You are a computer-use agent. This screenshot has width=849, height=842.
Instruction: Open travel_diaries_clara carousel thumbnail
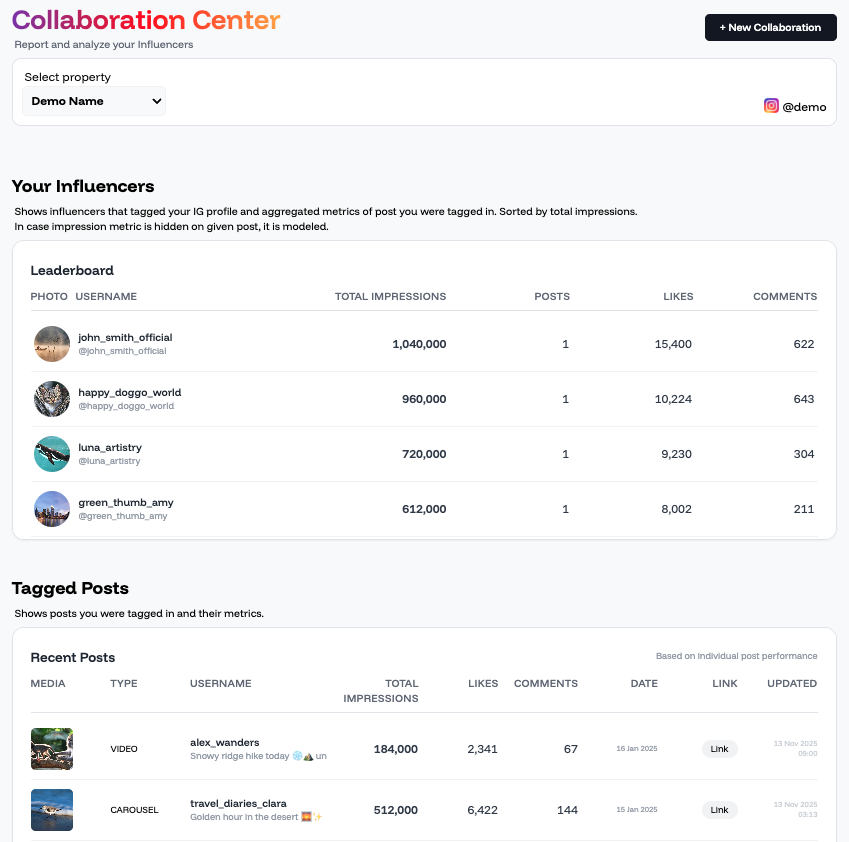click(x=52, y=810)
